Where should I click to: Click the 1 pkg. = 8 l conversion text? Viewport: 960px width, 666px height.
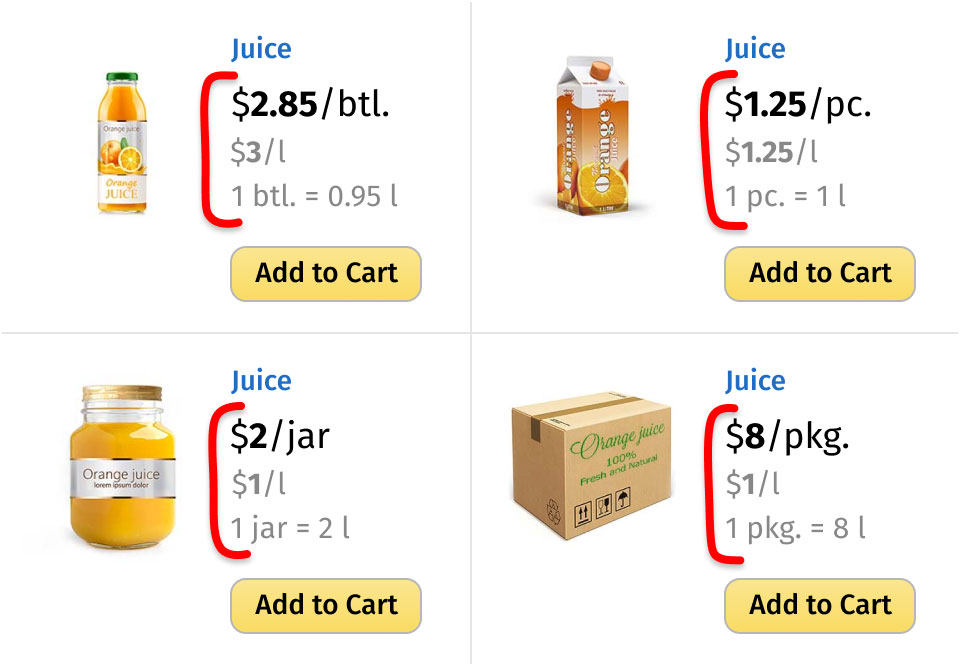click(795, 529)
